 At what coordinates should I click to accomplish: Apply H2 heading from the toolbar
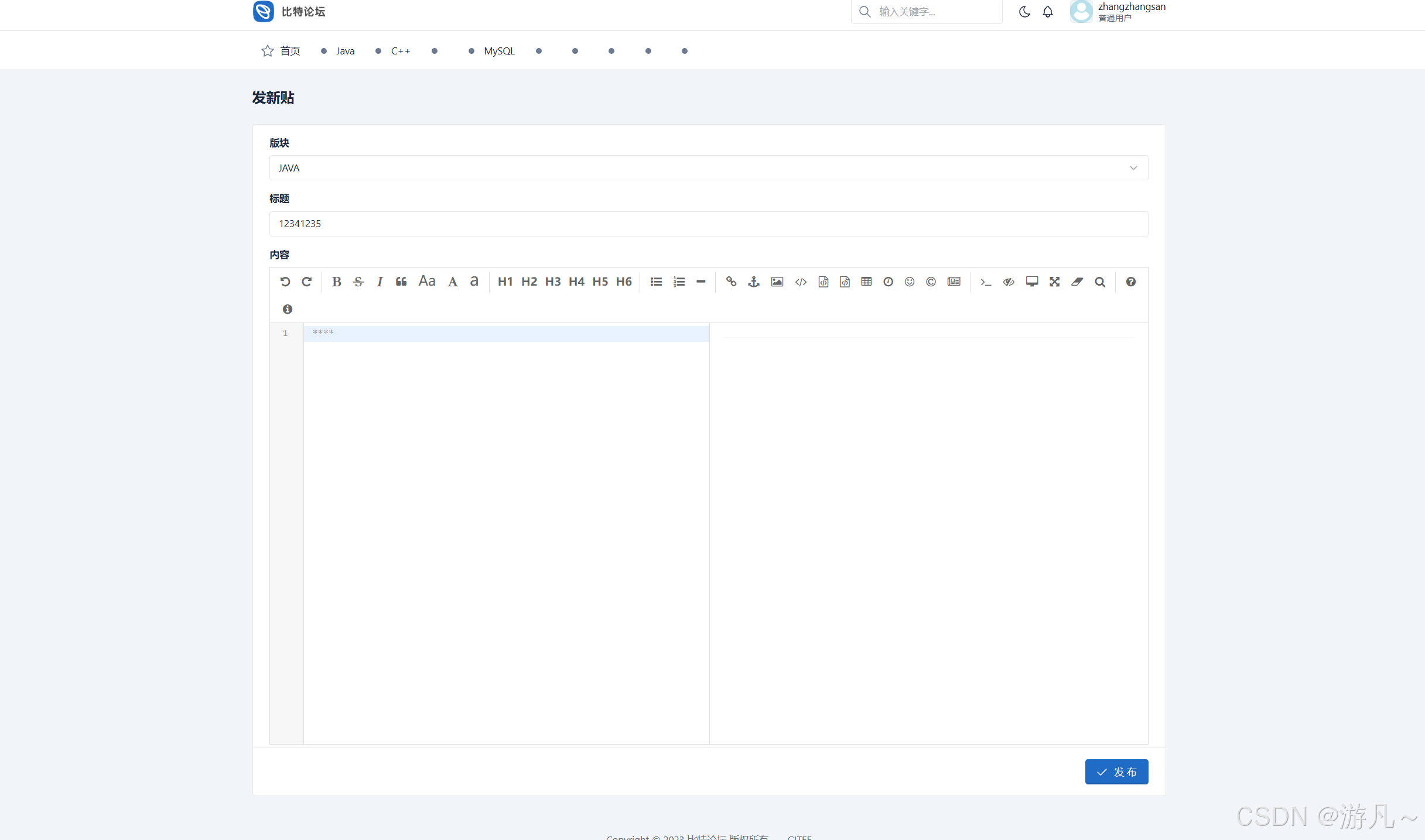[529, 282]
